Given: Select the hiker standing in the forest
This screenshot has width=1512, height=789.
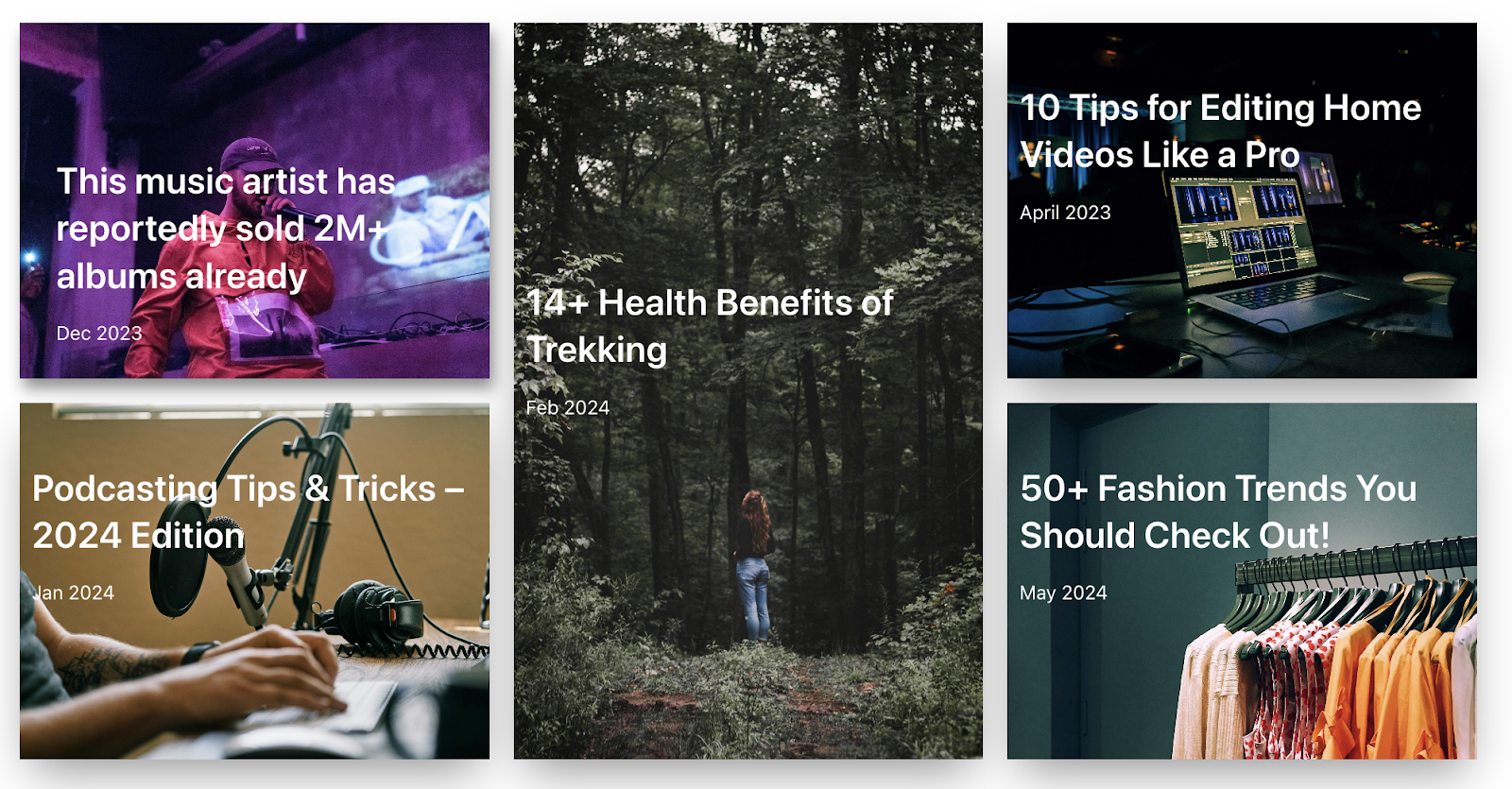Looking at the screenshot, I should pos(754,565).
